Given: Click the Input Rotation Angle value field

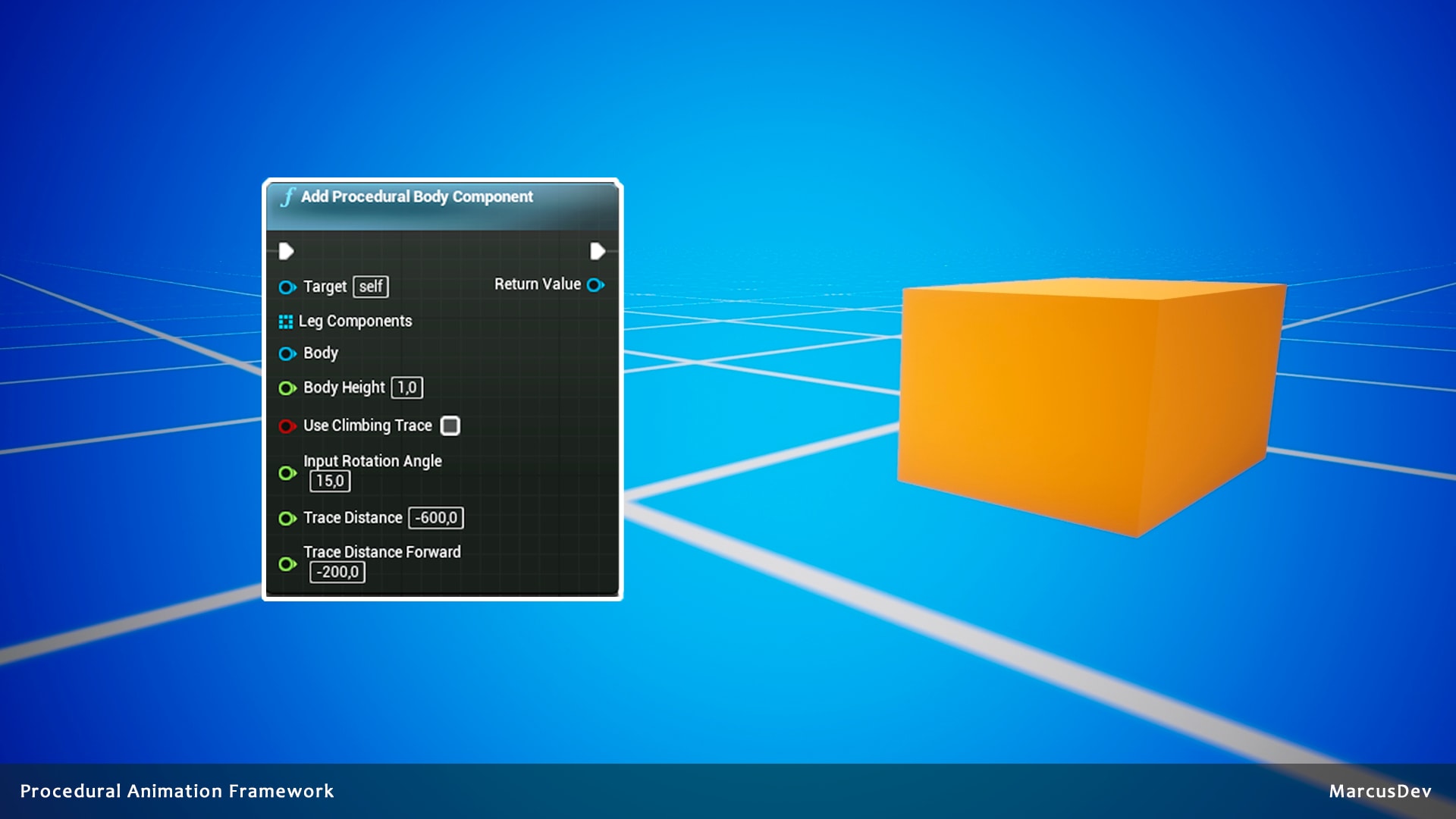Looking at the screenshot, I should click(x=330, y=481).
